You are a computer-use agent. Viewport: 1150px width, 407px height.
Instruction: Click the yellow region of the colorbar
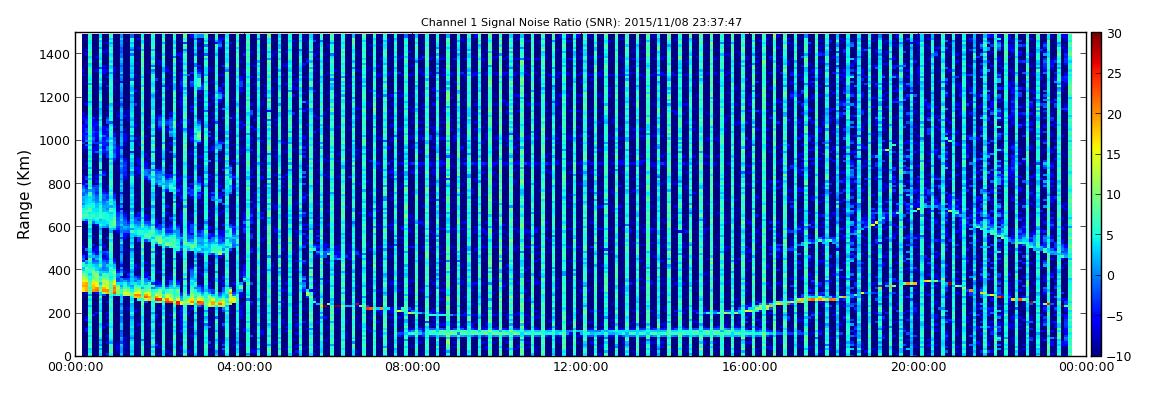[x=1096, y=147]
